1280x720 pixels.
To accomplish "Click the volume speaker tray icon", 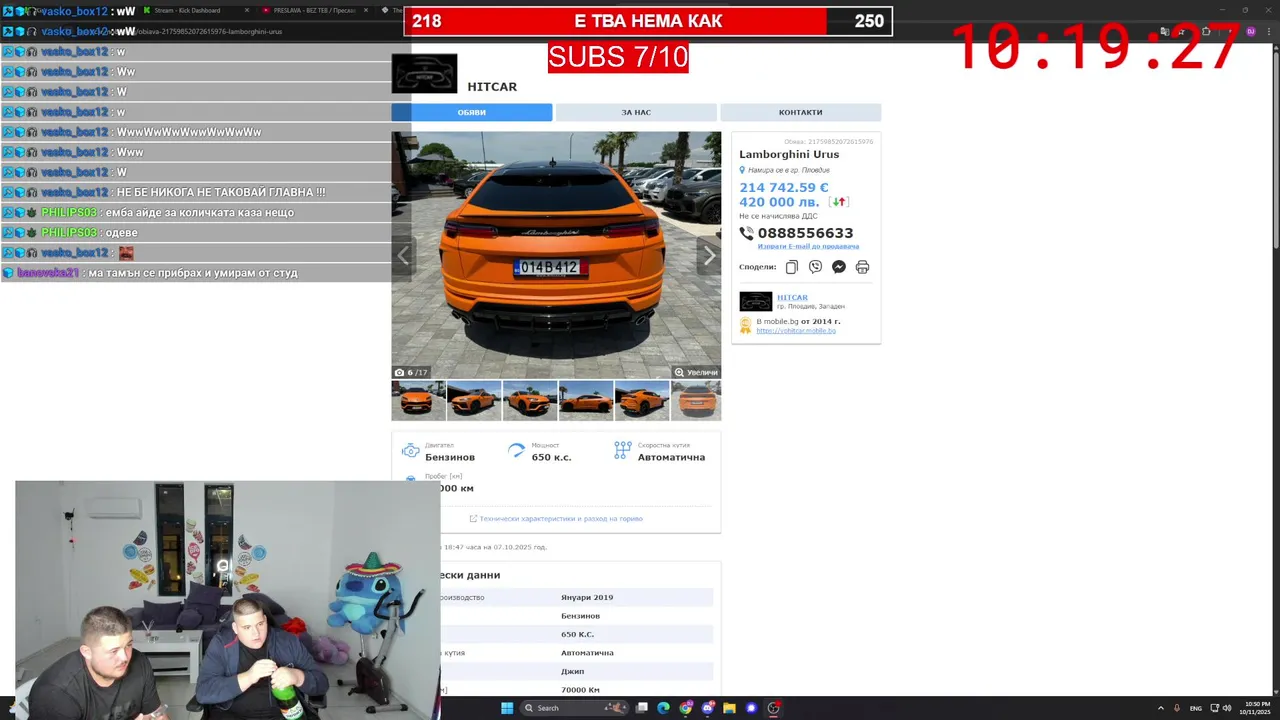I will pos(1227,708).
